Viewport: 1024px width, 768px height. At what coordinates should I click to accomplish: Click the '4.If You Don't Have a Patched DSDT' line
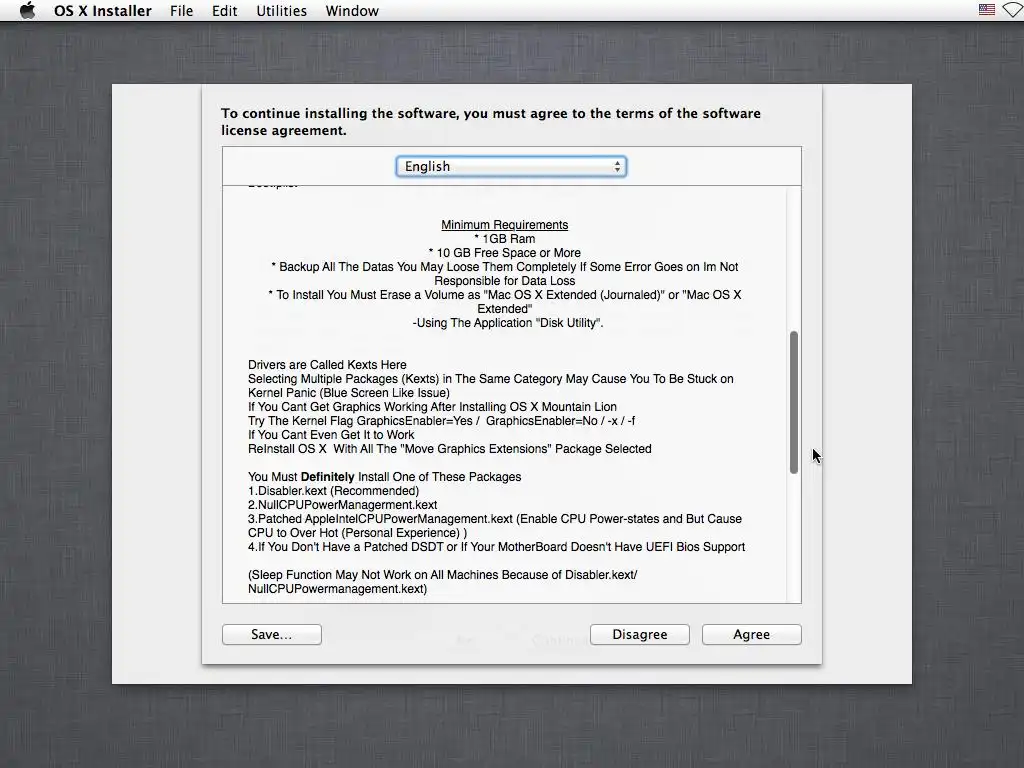(496, 547)
